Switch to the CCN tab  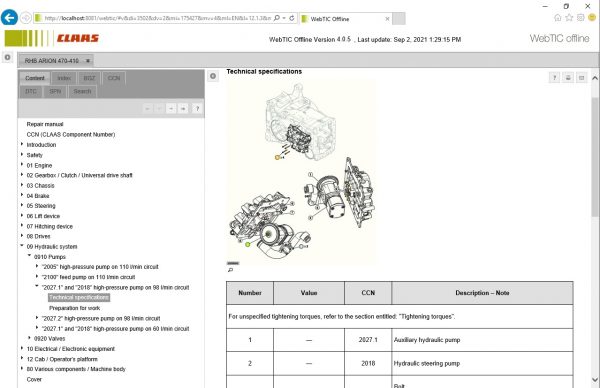click(x=114, y=78)
